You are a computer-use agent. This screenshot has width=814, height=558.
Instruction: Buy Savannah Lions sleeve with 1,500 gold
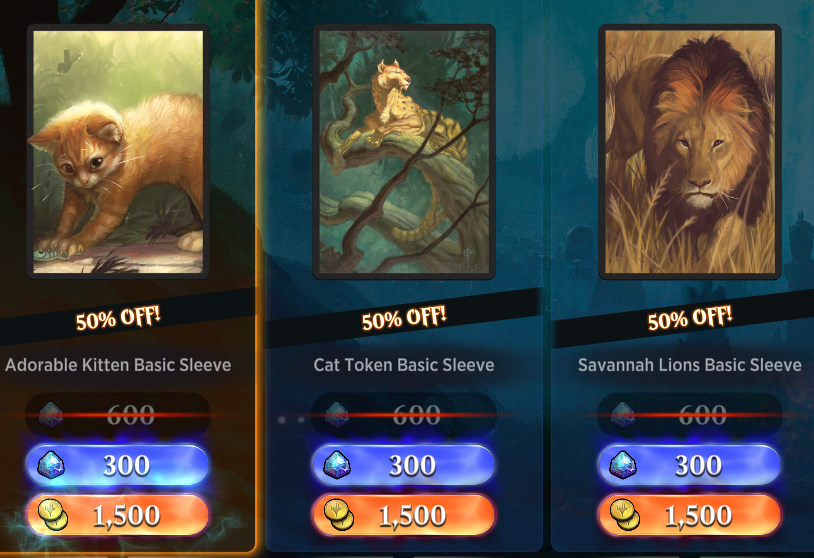[690, 515]
